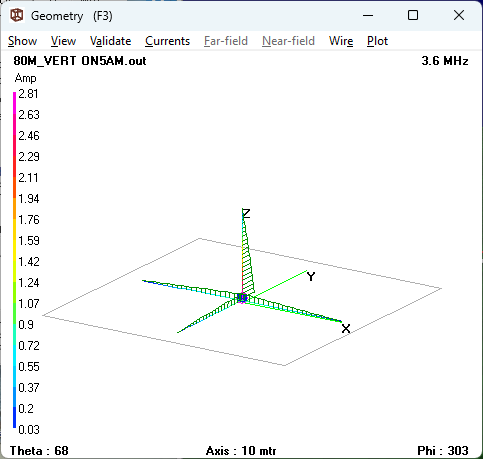Open the Currents menu
483x459 pixels.
point(167,41)
